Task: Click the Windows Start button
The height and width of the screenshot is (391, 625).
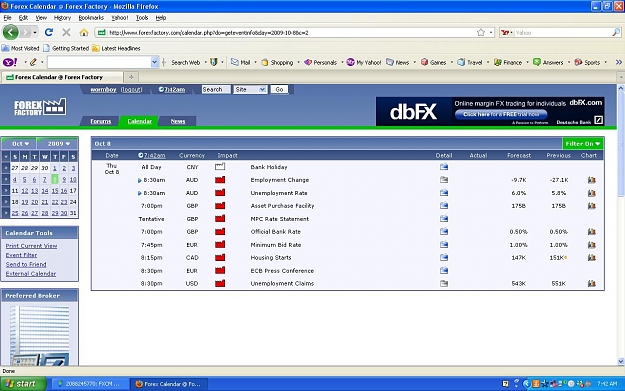Action: [x=23, y=384]
